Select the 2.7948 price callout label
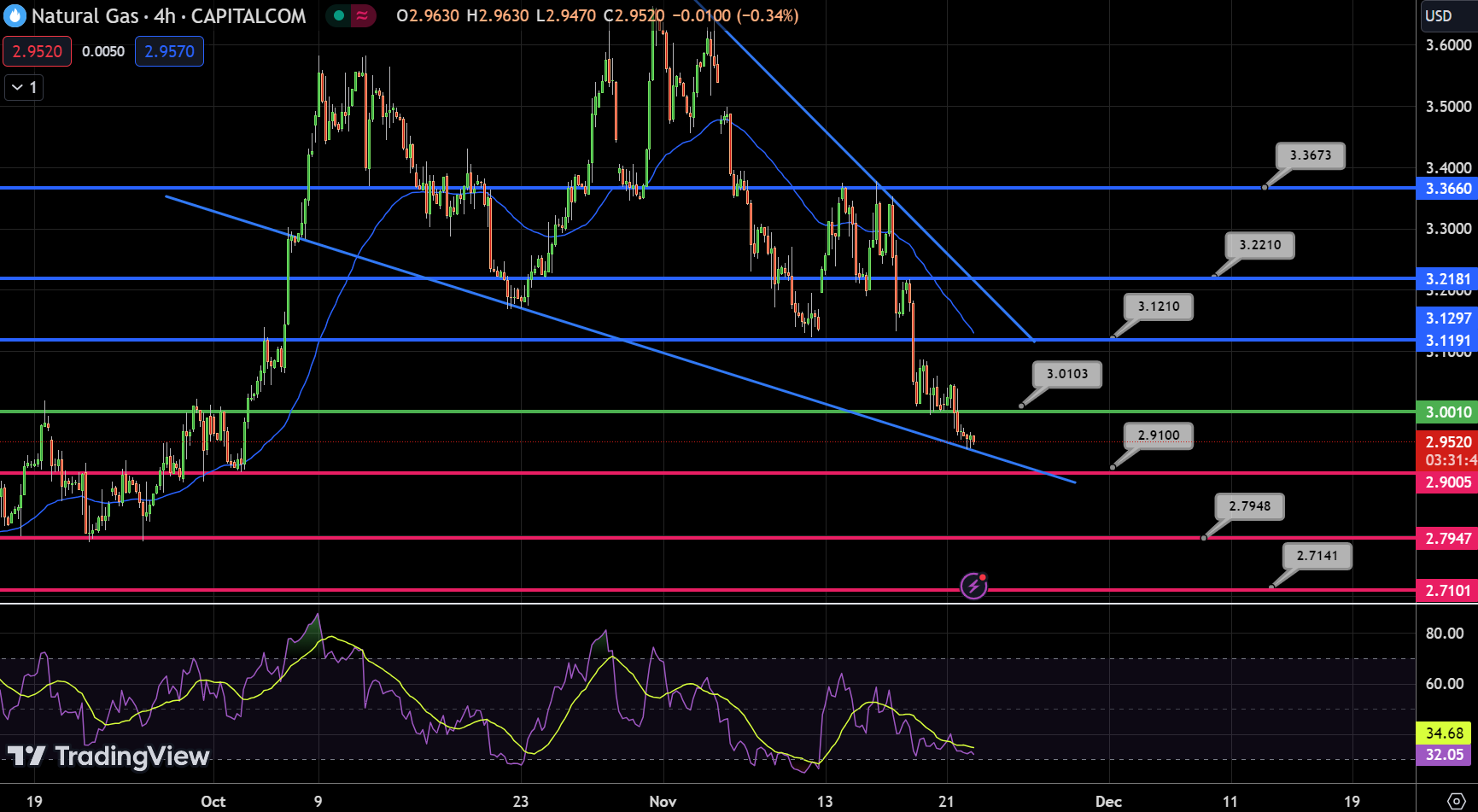 [x=1249, y=506]
